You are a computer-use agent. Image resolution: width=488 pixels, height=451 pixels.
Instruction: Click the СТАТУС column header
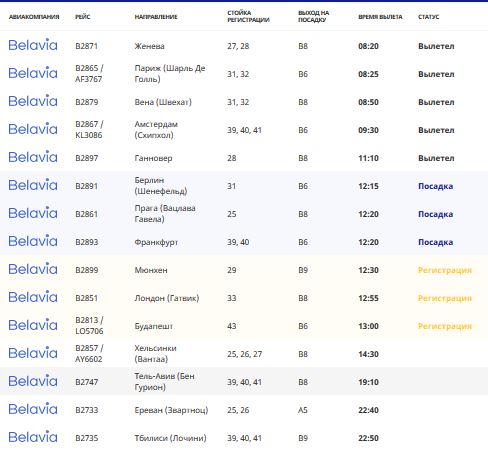[429, 17]
